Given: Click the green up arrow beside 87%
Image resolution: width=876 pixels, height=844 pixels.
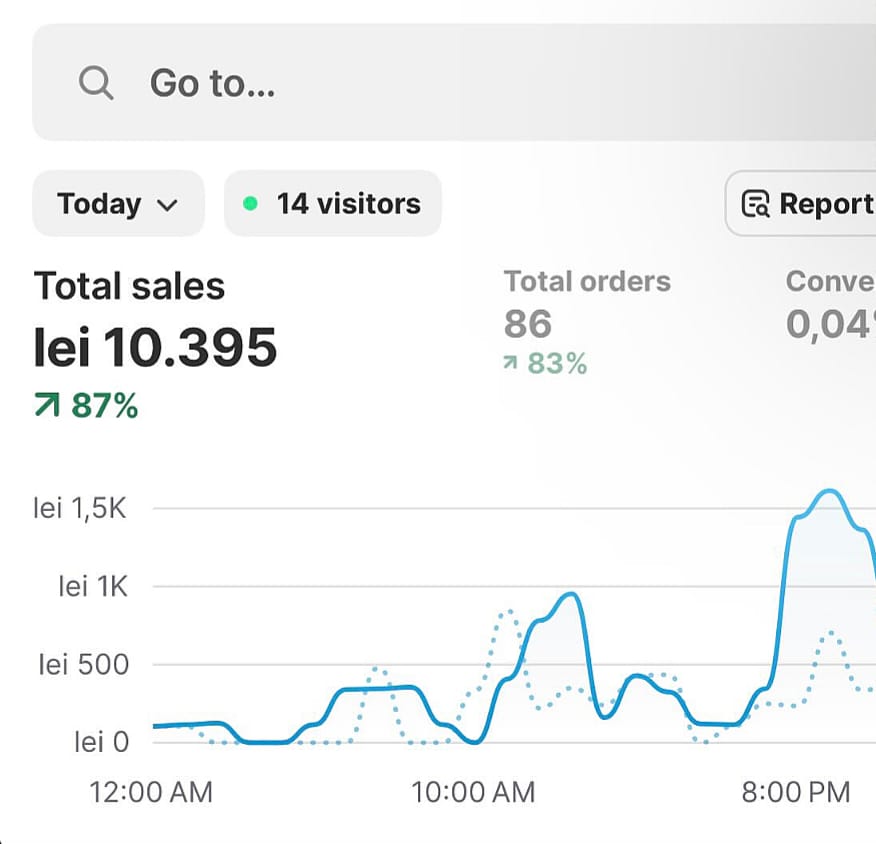Looking at the screenshot, I should pos(47,407).
